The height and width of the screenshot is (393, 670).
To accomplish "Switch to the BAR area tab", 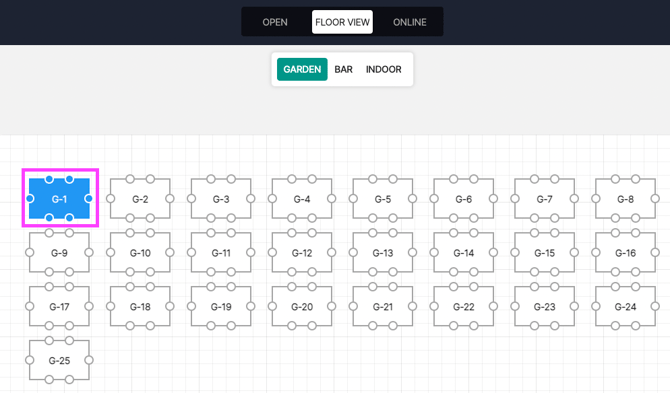I will pos(343,69).
